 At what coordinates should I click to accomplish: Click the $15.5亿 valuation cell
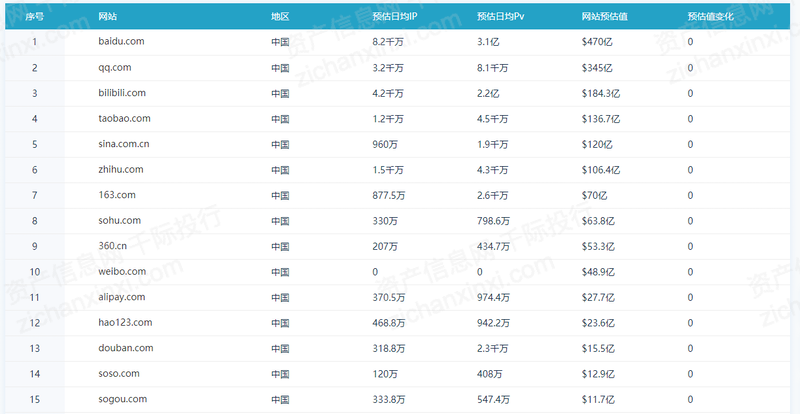[x=598, y=349]
